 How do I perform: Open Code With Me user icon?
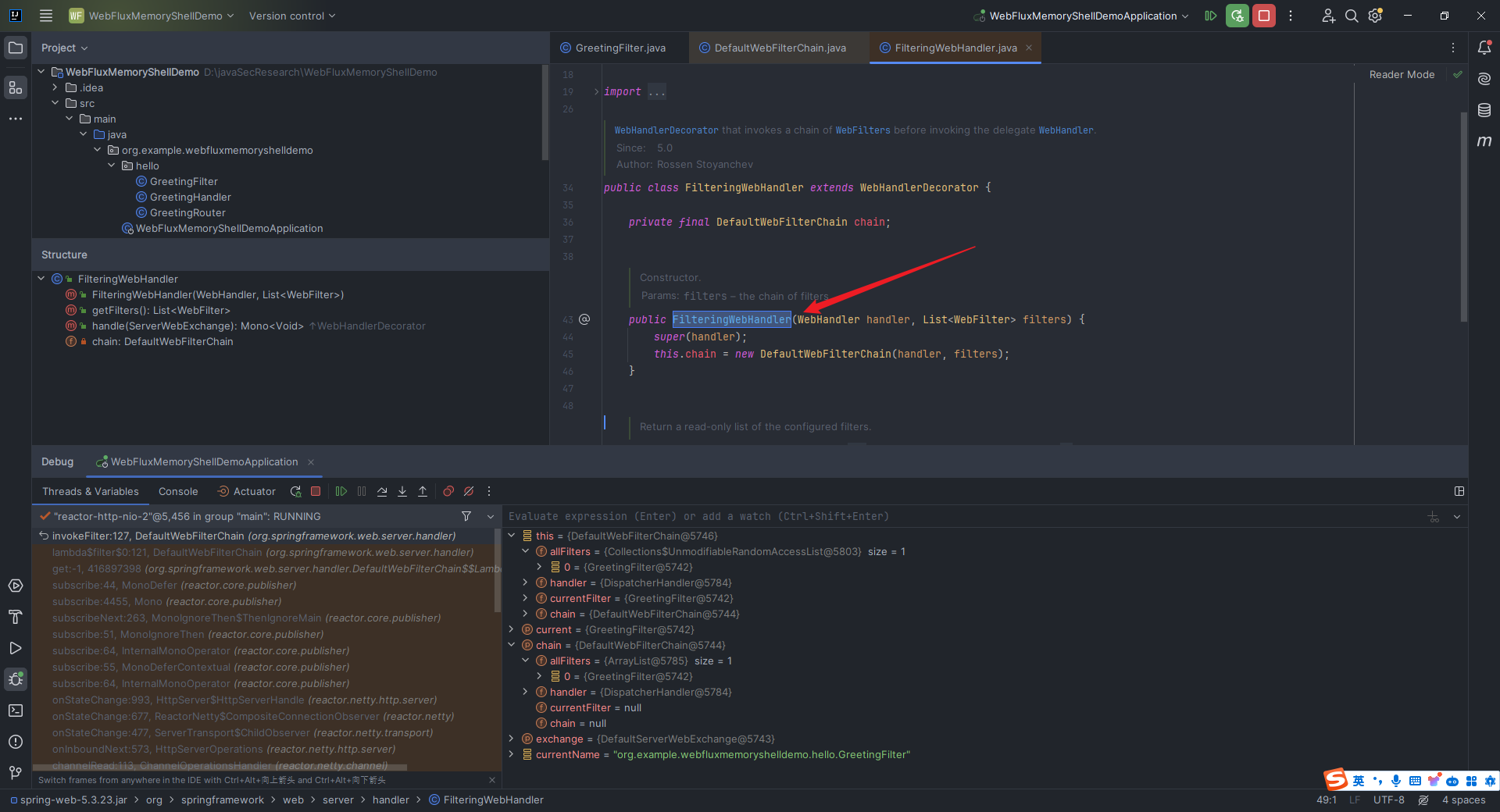(x=1328, y=16)
